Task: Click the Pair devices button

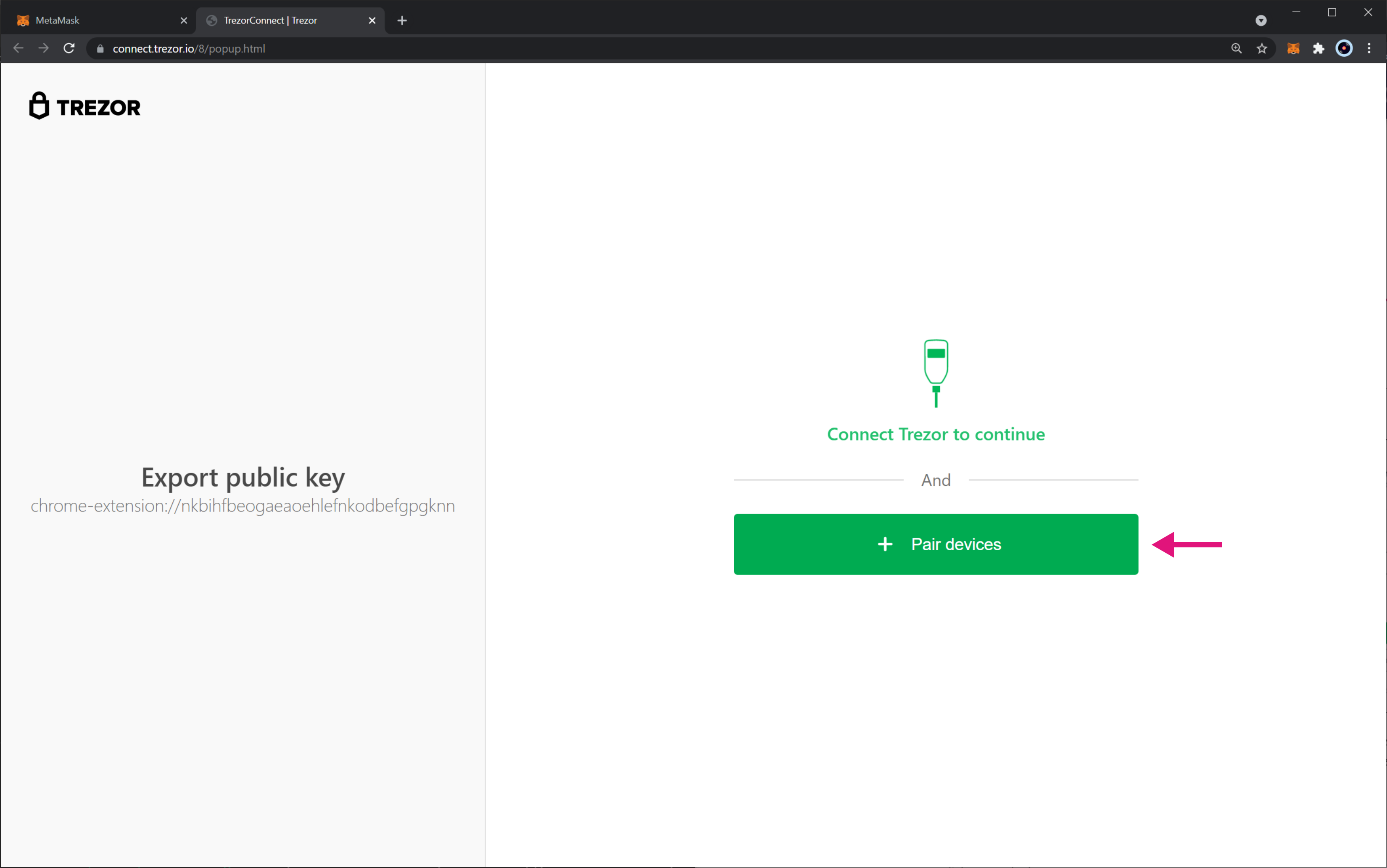Action: [935, 543]
